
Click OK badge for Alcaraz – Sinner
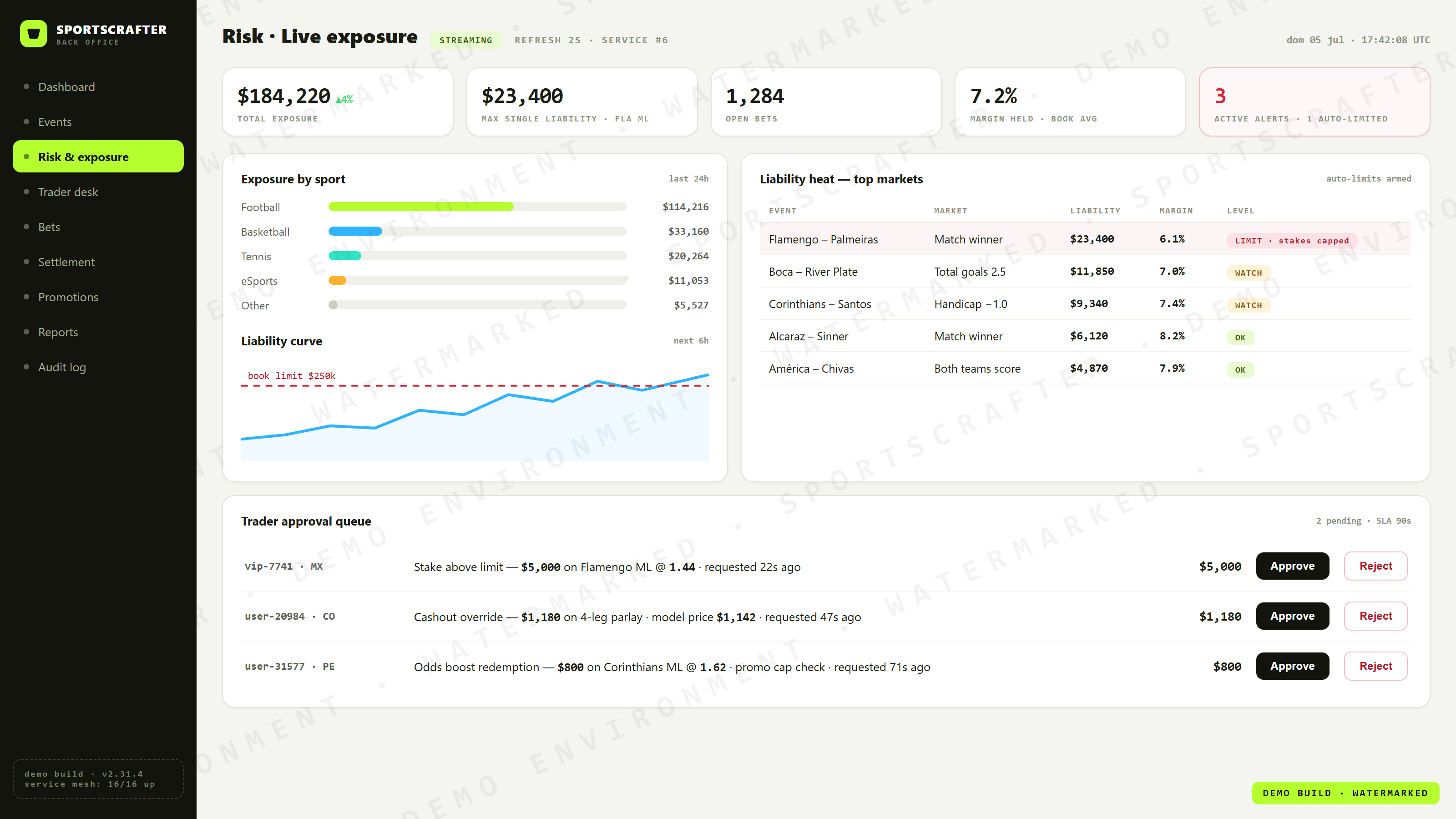[1240, 338]
